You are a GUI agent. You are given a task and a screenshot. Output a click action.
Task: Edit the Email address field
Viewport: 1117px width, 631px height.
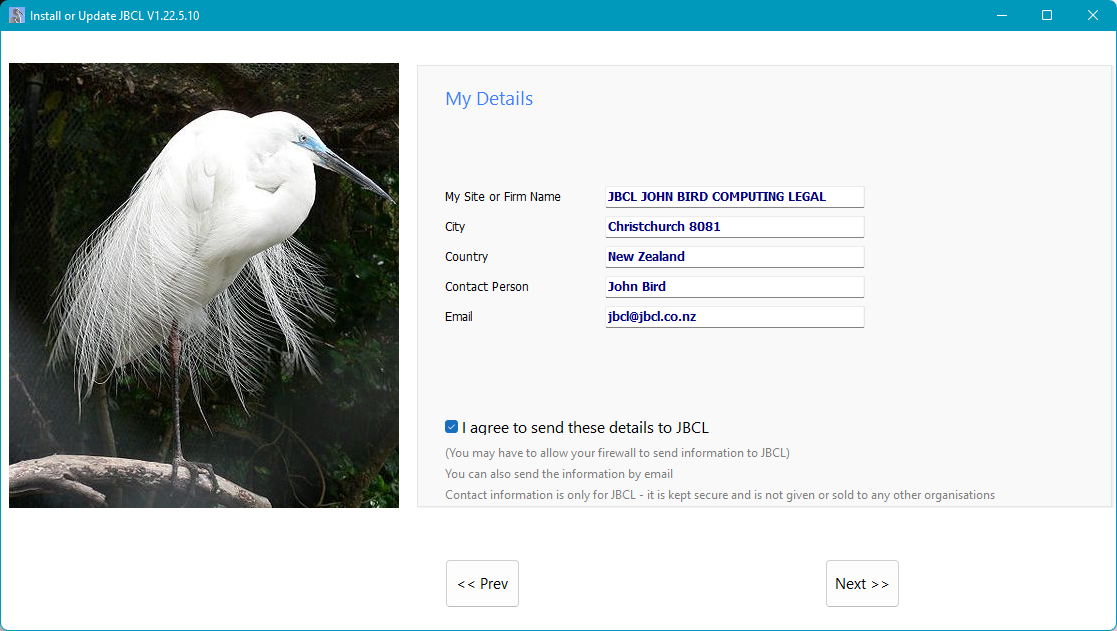734,317
